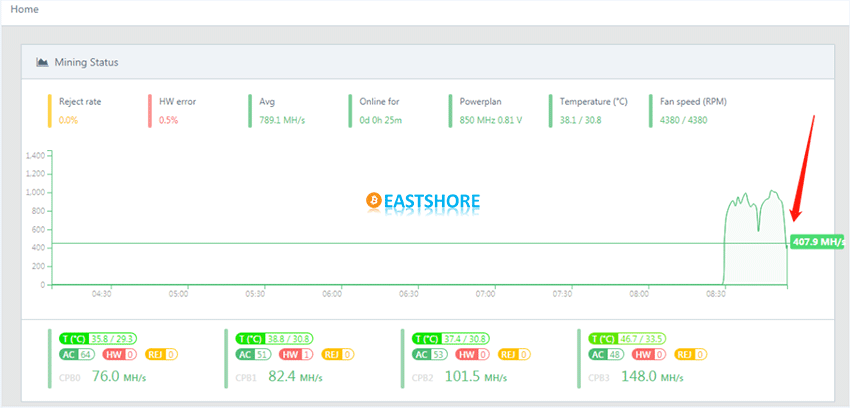This screenshot has height=408, width=850.
Task: Click the CPB3 HW 0 badge
Action: pos(649,355)
